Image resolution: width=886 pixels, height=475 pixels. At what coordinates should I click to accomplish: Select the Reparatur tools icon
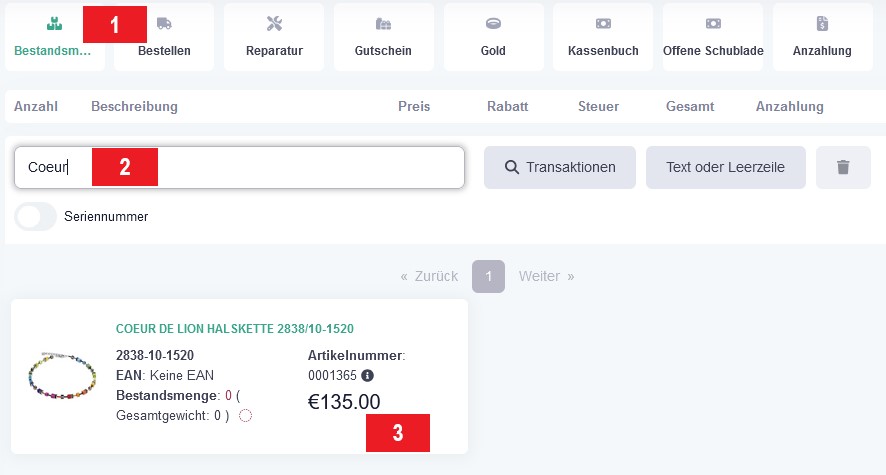click(274, 24)
